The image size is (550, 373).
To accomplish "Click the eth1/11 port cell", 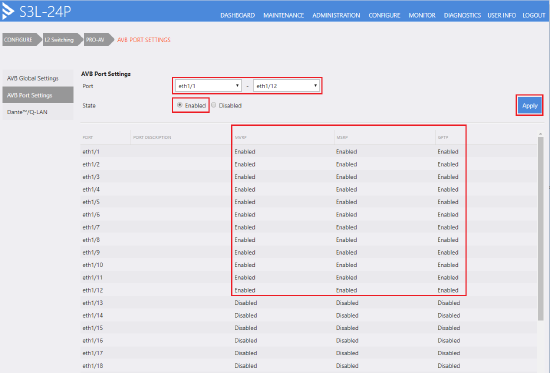I will coord(93,278).
